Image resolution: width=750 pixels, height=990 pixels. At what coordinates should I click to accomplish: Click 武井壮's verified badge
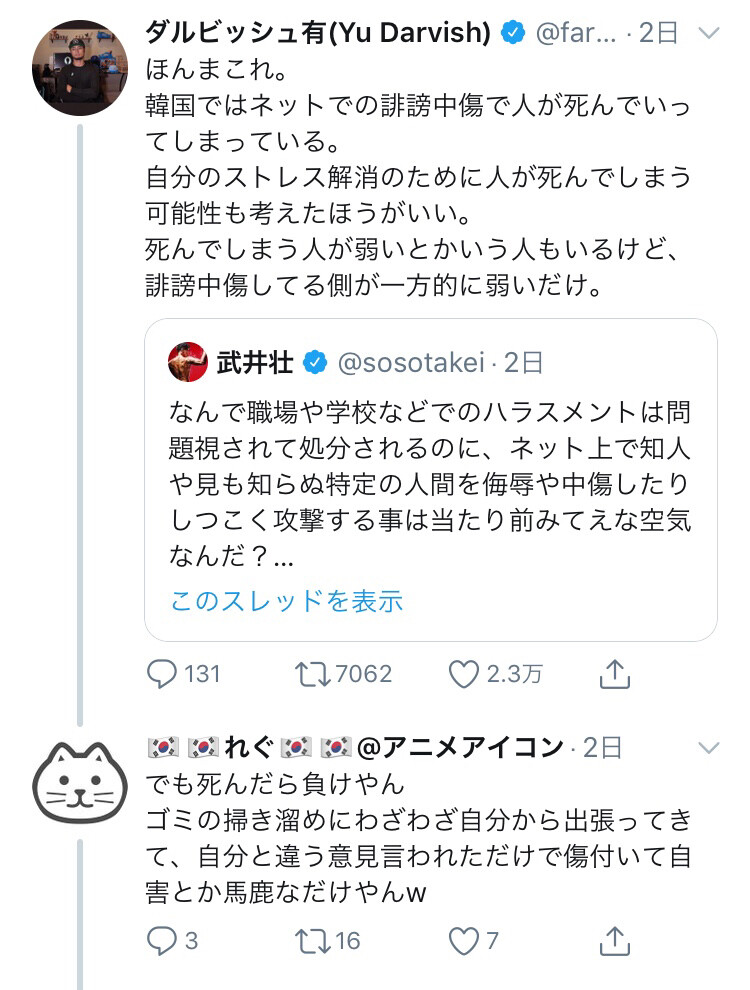click(x=315, y=363)
